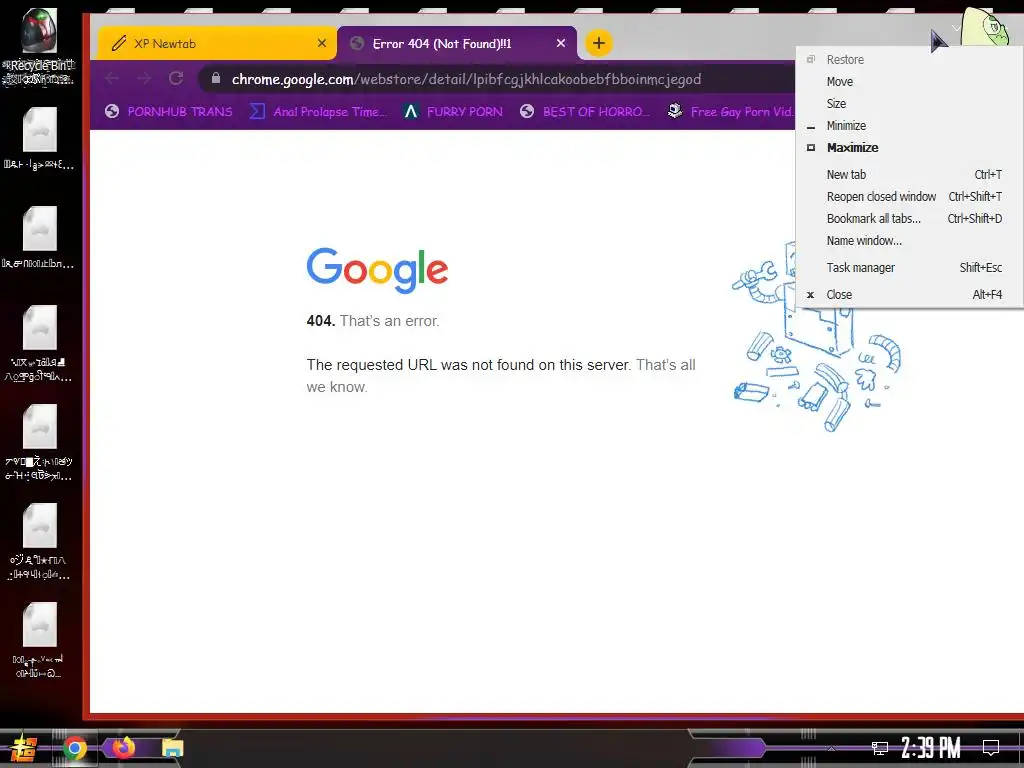Screen dimensions: 1024x768
Task: Click the Google logo on the error page
Action: point(377,270)
